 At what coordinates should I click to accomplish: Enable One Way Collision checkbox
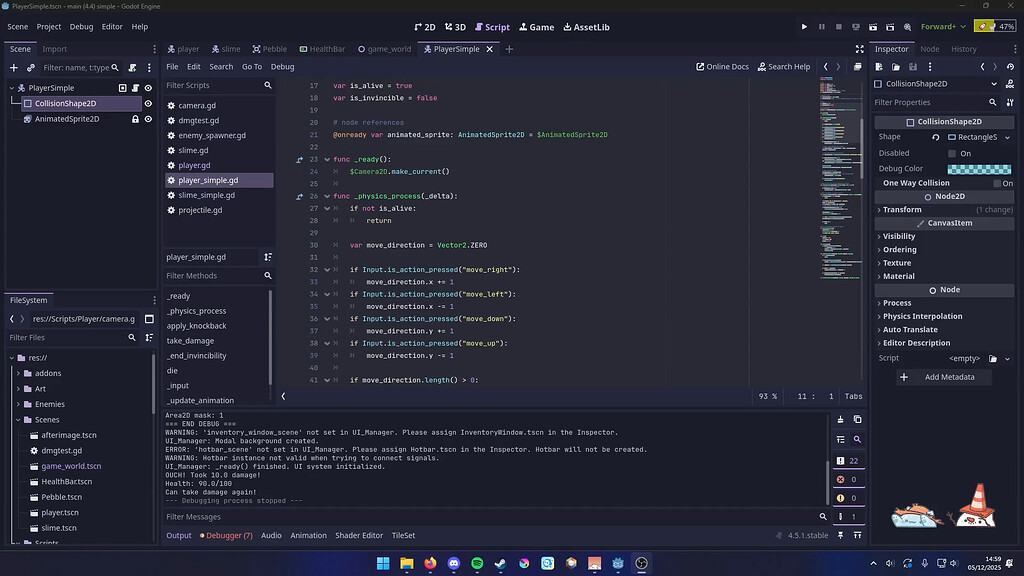pyautogui.click(x=997, y=184)
